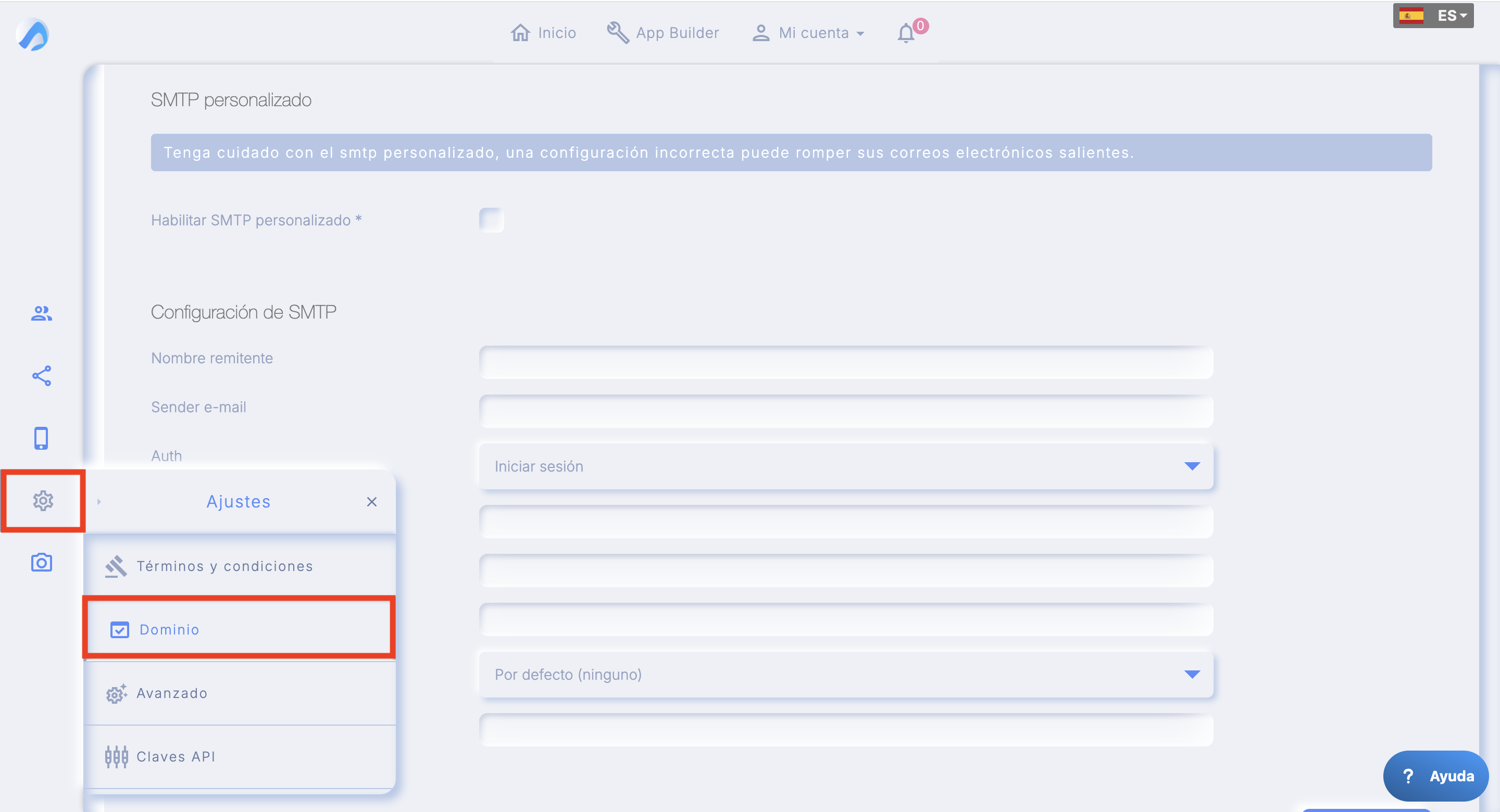Click the home icon next to Inicio
The width and height of the screenshot is (1500, 812).
[520, 33]
